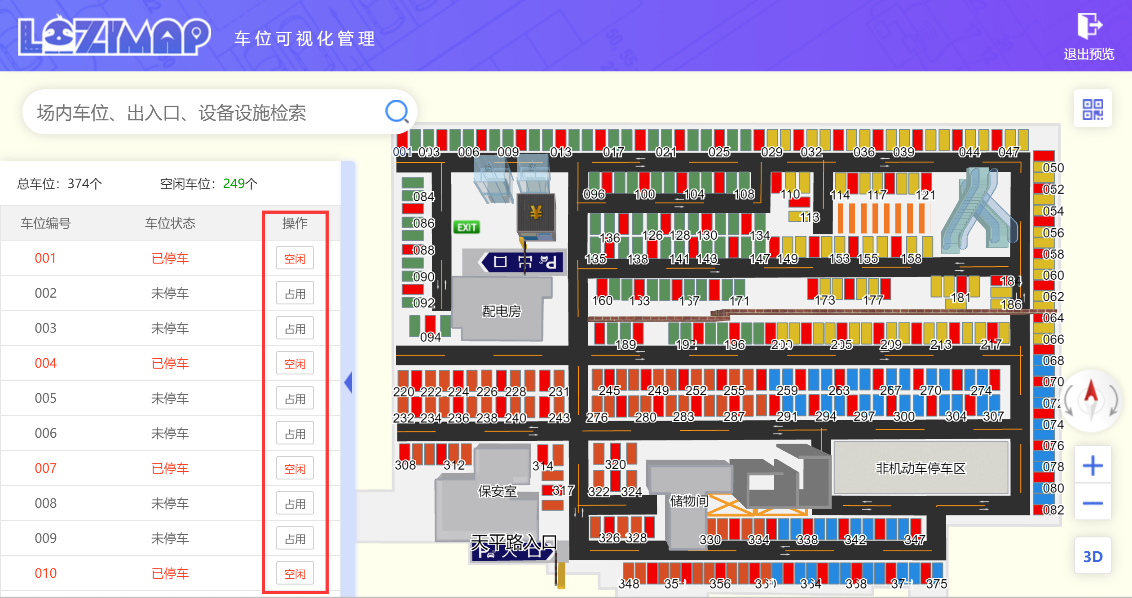Viewport: 1132px width, 598px height.
Task: Click the 非机动车停车区 area on map
Action: [x=920, y=468]
